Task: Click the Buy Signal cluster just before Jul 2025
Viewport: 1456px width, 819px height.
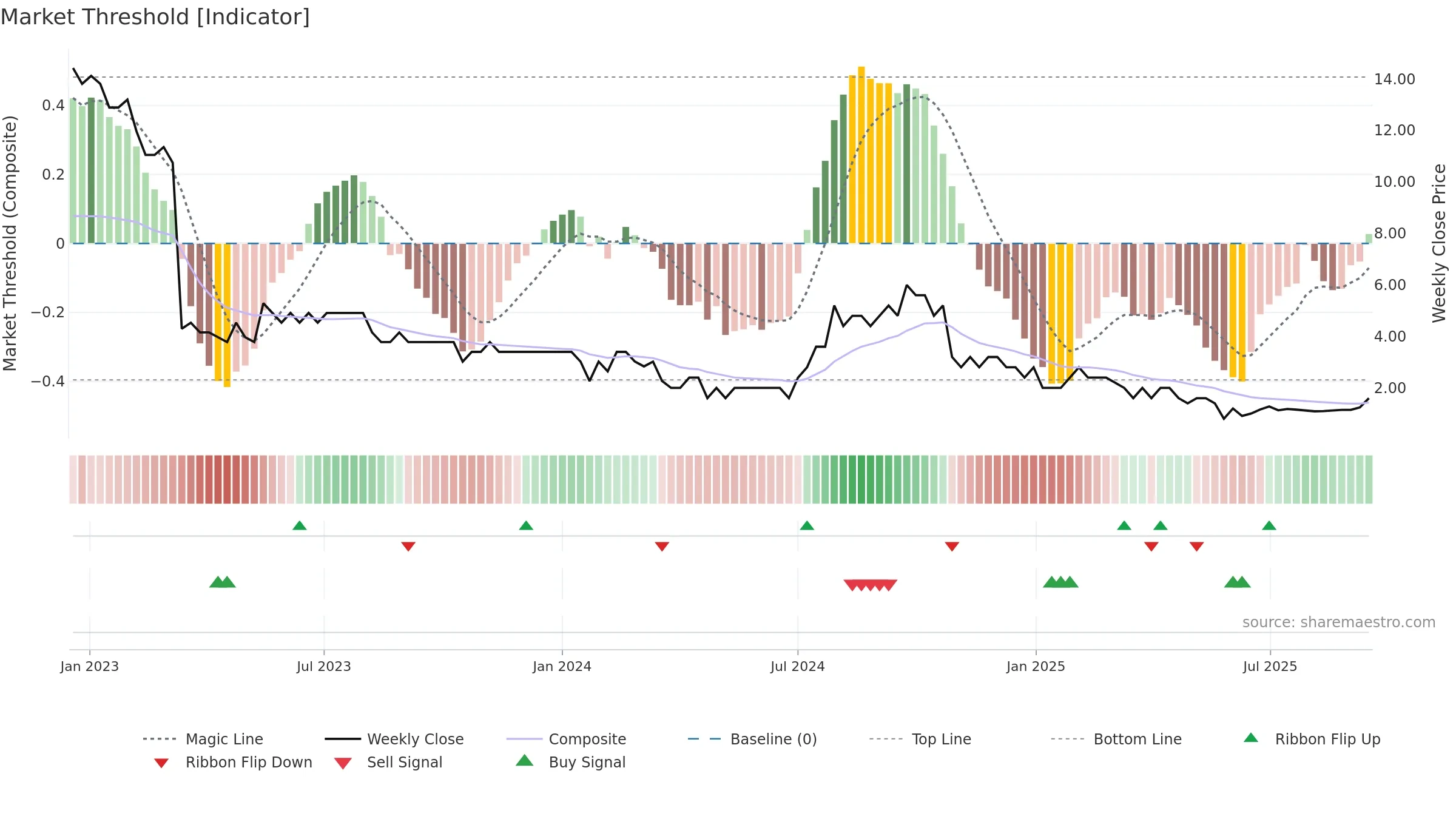Action: click(x=1238, y=582)
